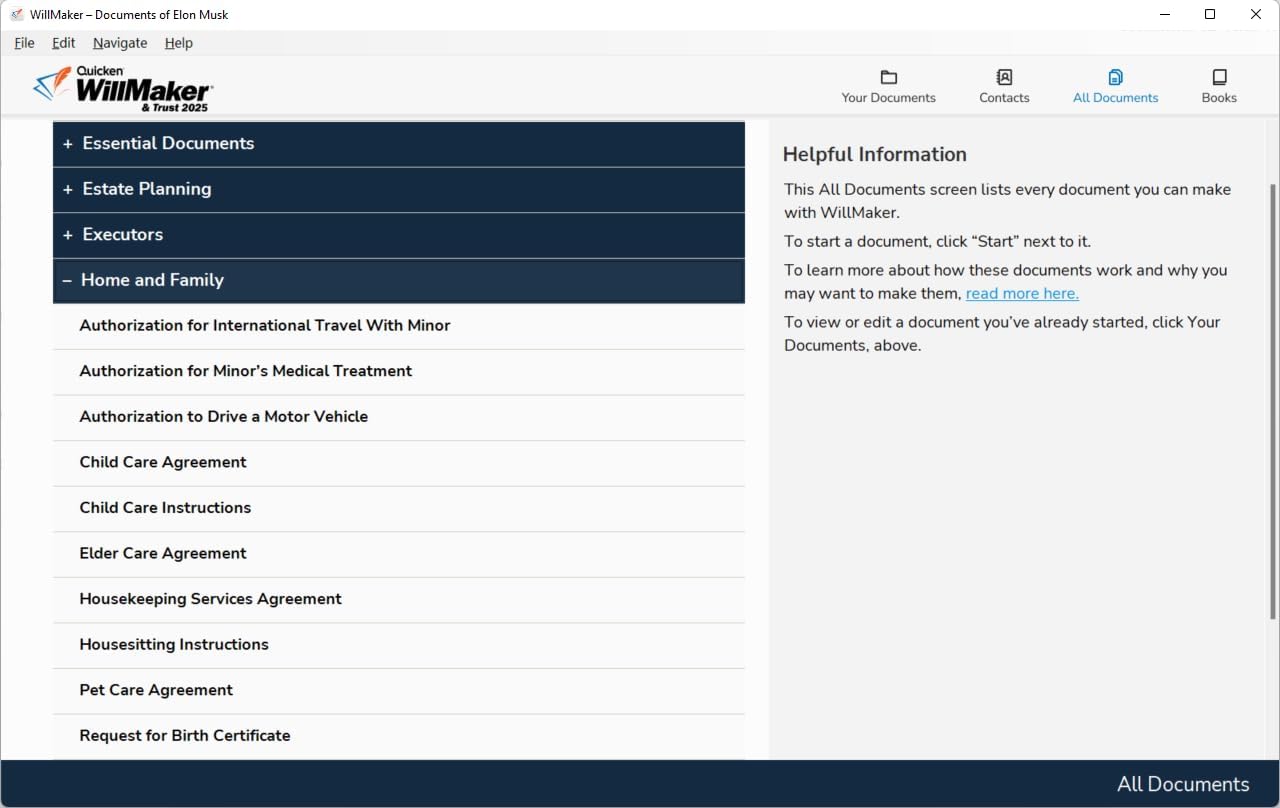Image resolution: width=1280 pixels, height=808 pixels.
Task: Open the Navigate menu
Action: 120,43
